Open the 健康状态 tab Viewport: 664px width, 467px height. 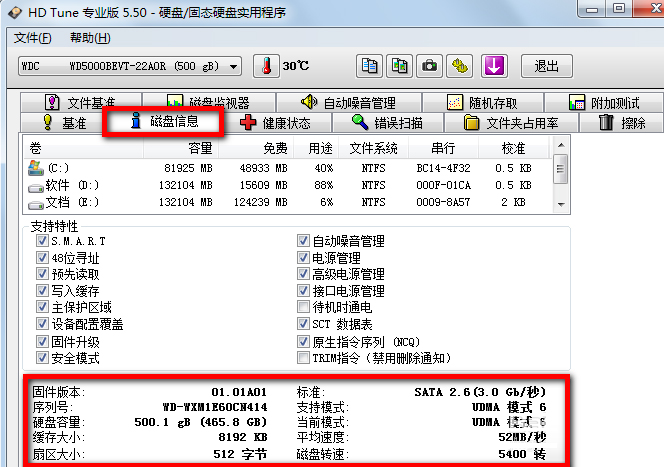(276, 123)
